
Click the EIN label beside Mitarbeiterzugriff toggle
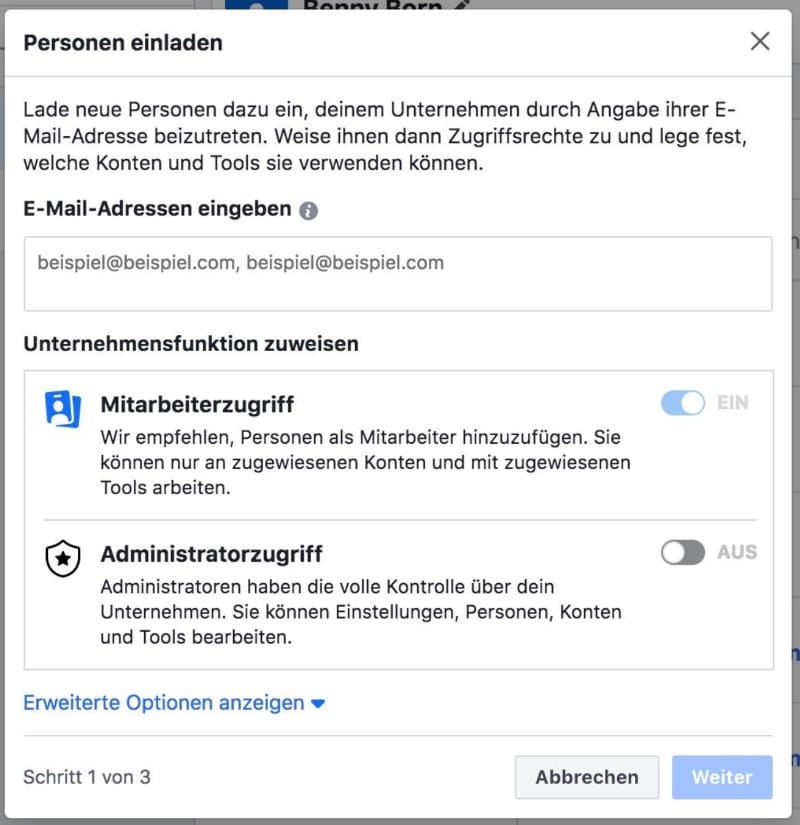tap(732, 403)
